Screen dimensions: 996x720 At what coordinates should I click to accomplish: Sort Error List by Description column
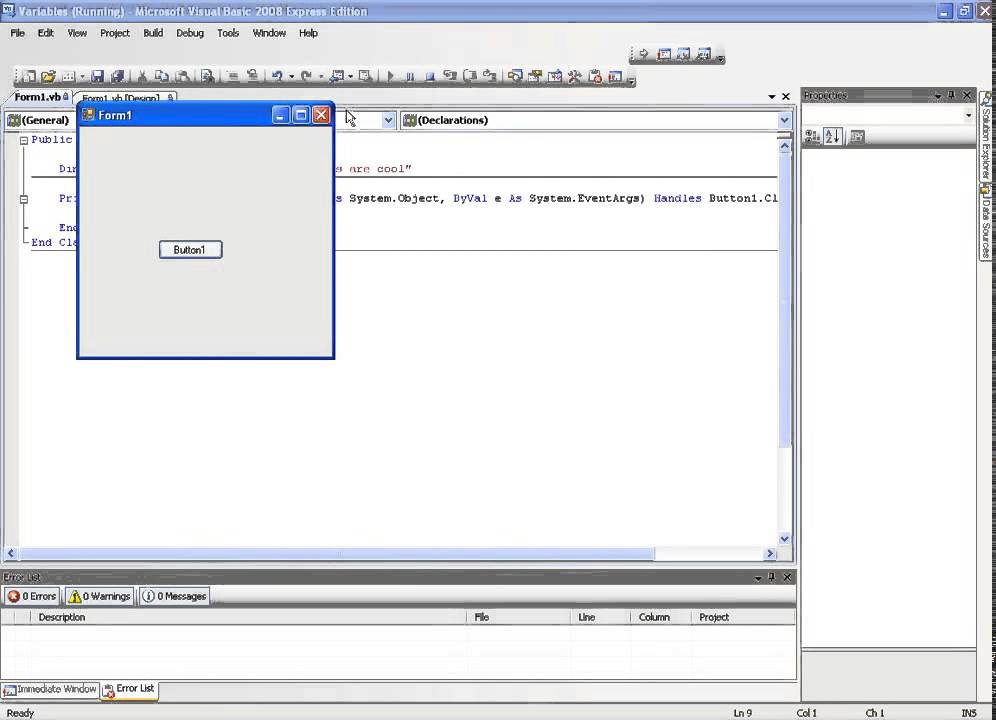(248, 617)
